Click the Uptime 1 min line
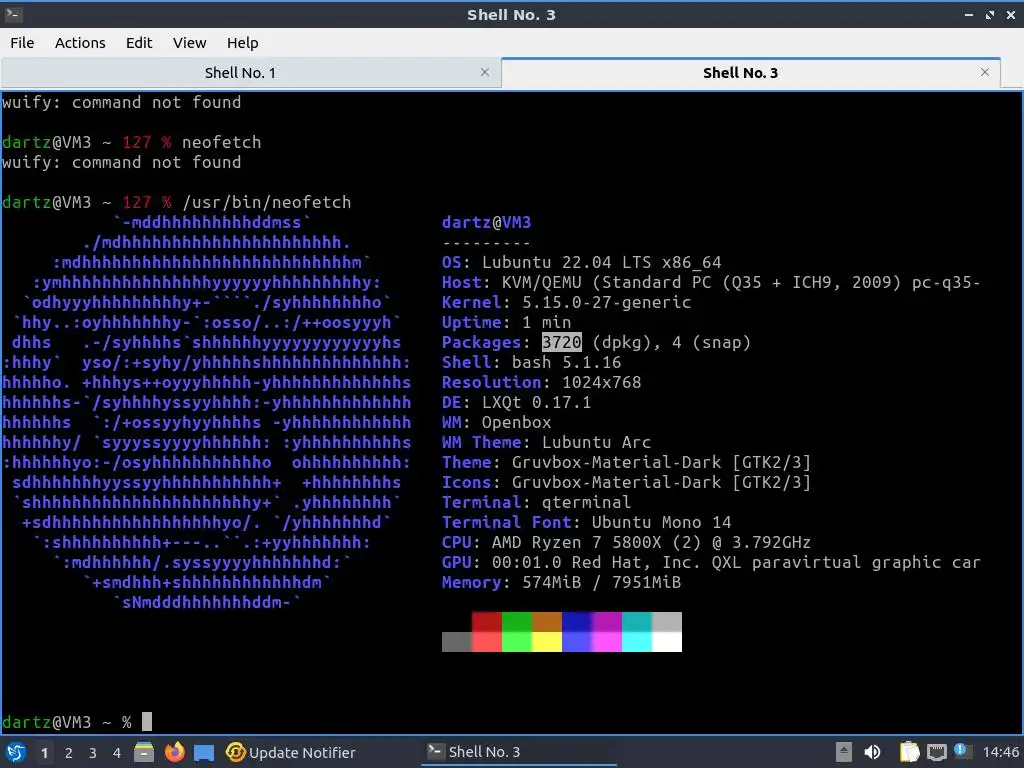This screenshot has height=768, width=1024. click(506, 323)
